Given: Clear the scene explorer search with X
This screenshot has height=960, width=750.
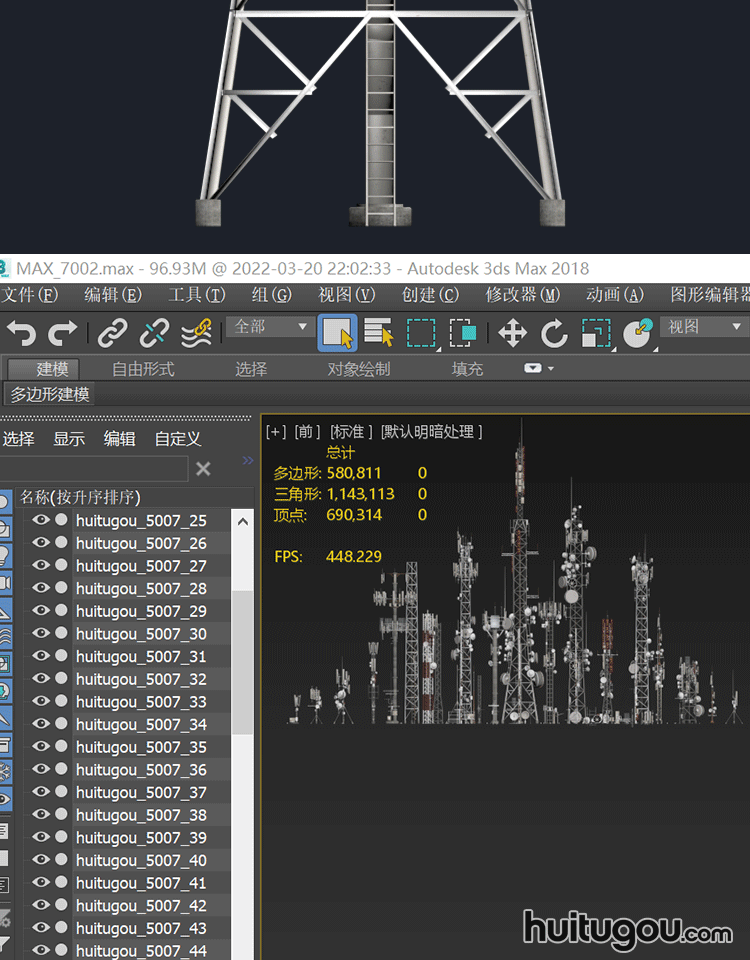Looking at the screenshot, I should pyautogui.click(x=203, y=469).
